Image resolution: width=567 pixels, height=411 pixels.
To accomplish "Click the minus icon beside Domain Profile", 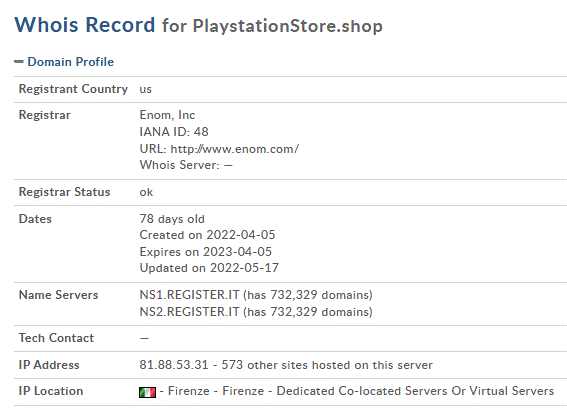I will coord(19,62).
